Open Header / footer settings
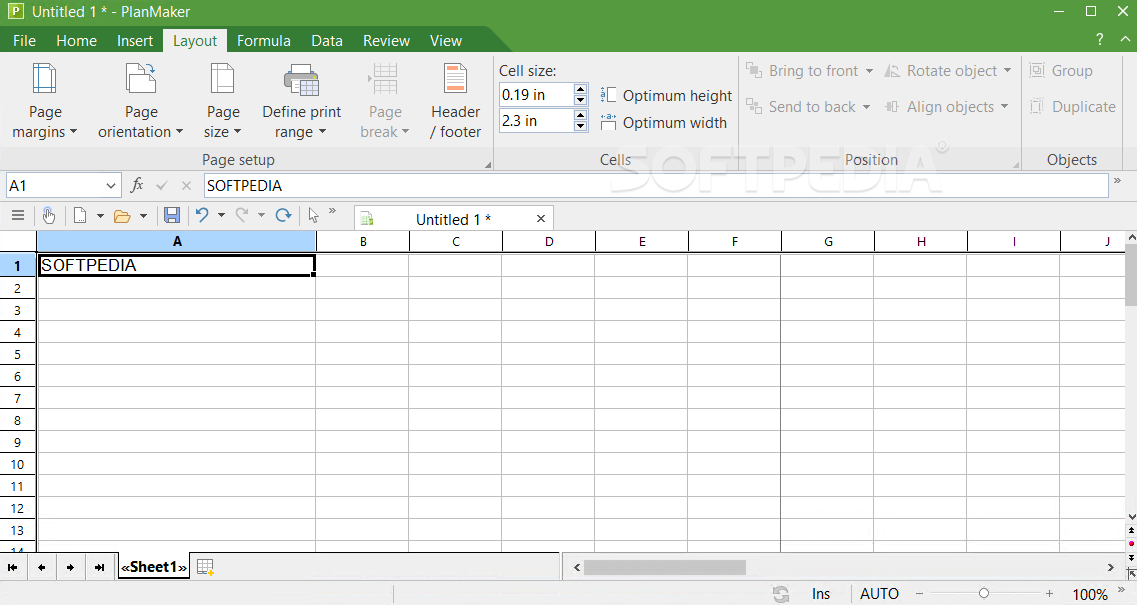1137x605 pixels. 455,101
